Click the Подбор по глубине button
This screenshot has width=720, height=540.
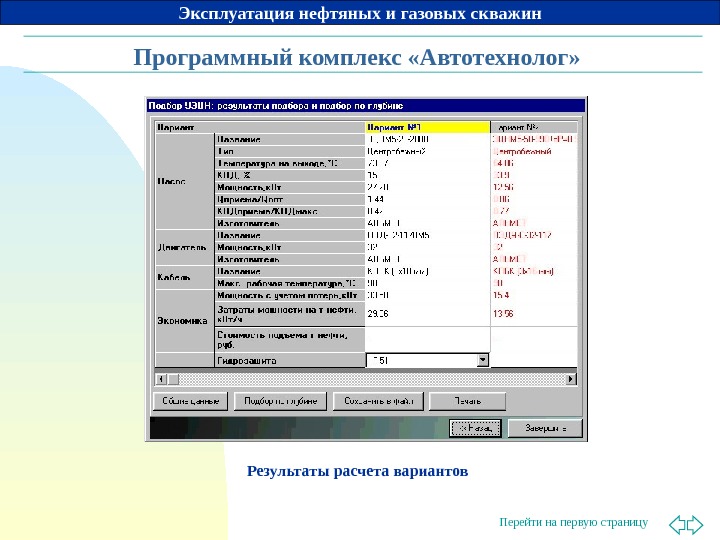pos(280,401)
